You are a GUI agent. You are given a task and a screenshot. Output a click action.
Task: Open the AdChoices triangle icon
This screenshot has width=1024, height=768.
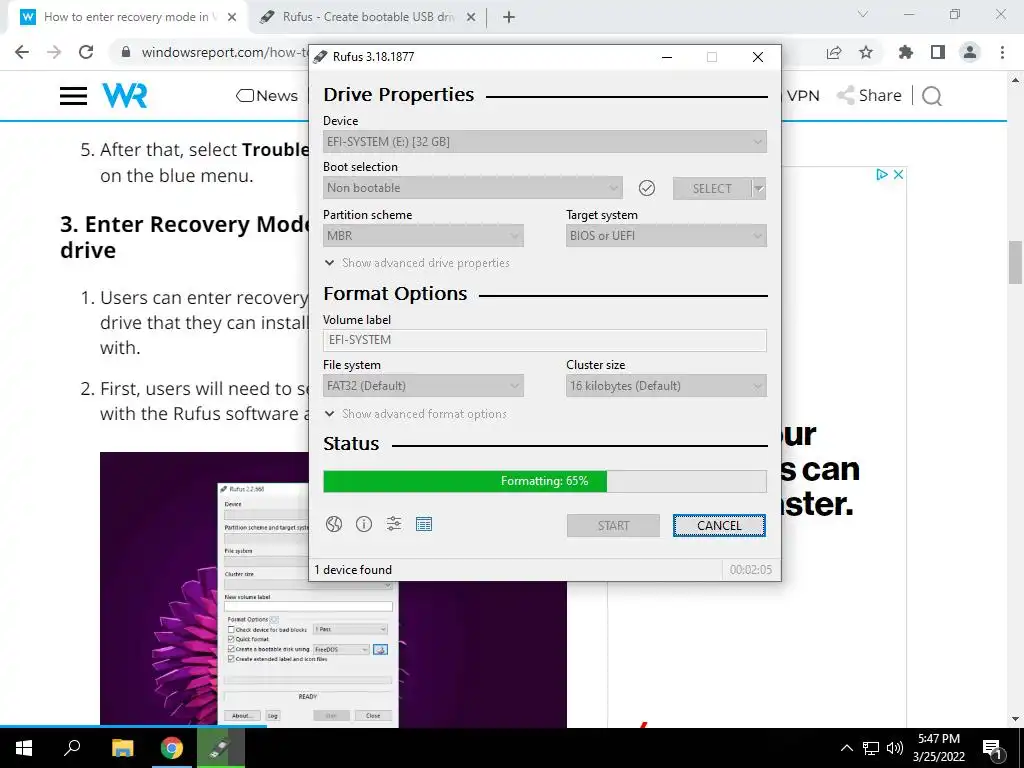(882, 174)
